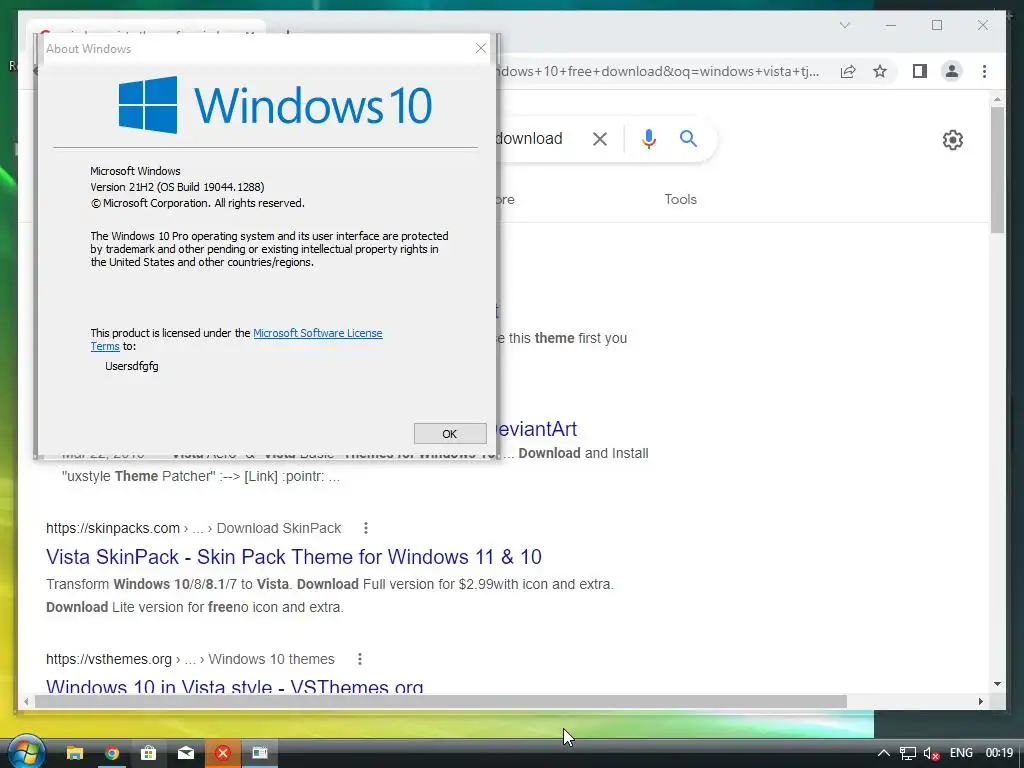1024x768 pixels.
Task: Open the Microsoft Software License link
Action: coord(317,333)
